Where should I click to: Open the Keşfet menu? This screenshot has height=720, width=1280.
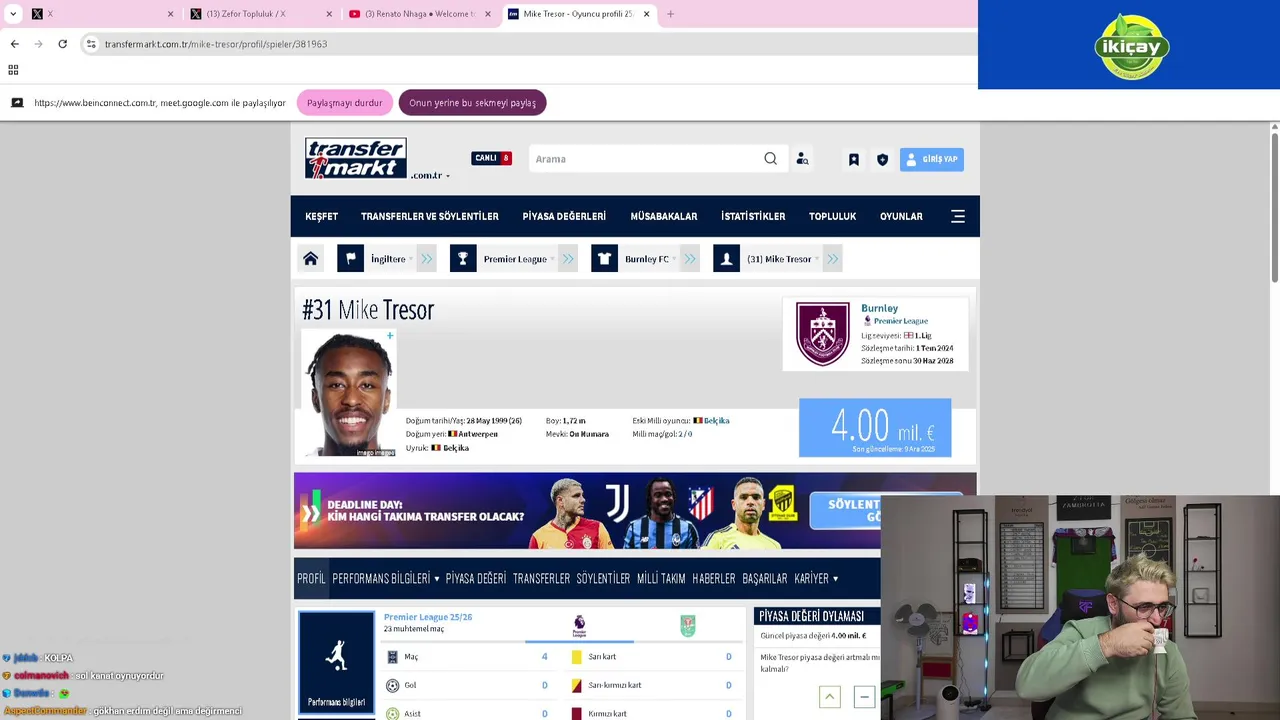pyautogui.click(x=321, y=216)
